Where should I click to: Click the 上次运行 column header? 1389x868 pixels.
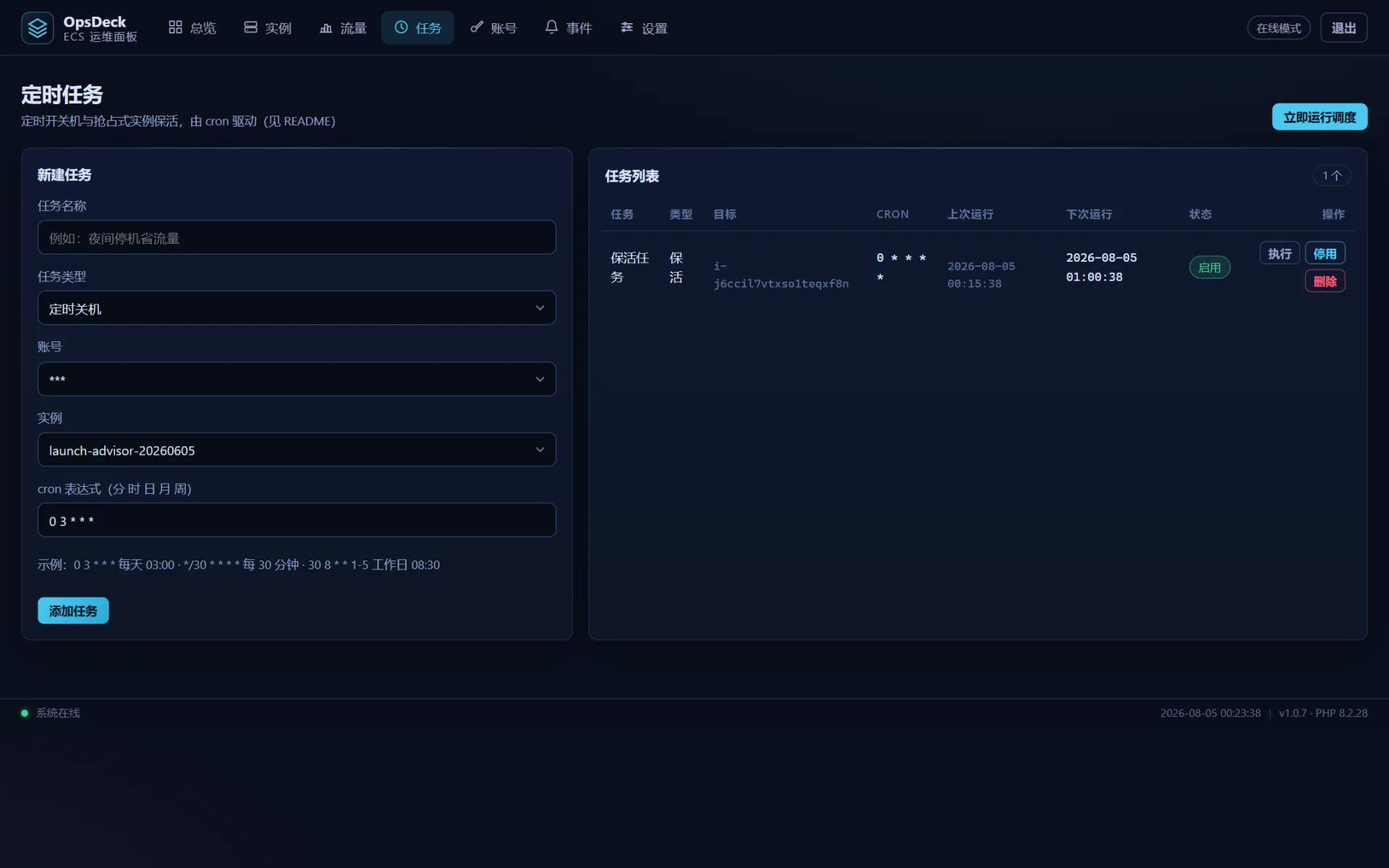[x=970, y=214]
